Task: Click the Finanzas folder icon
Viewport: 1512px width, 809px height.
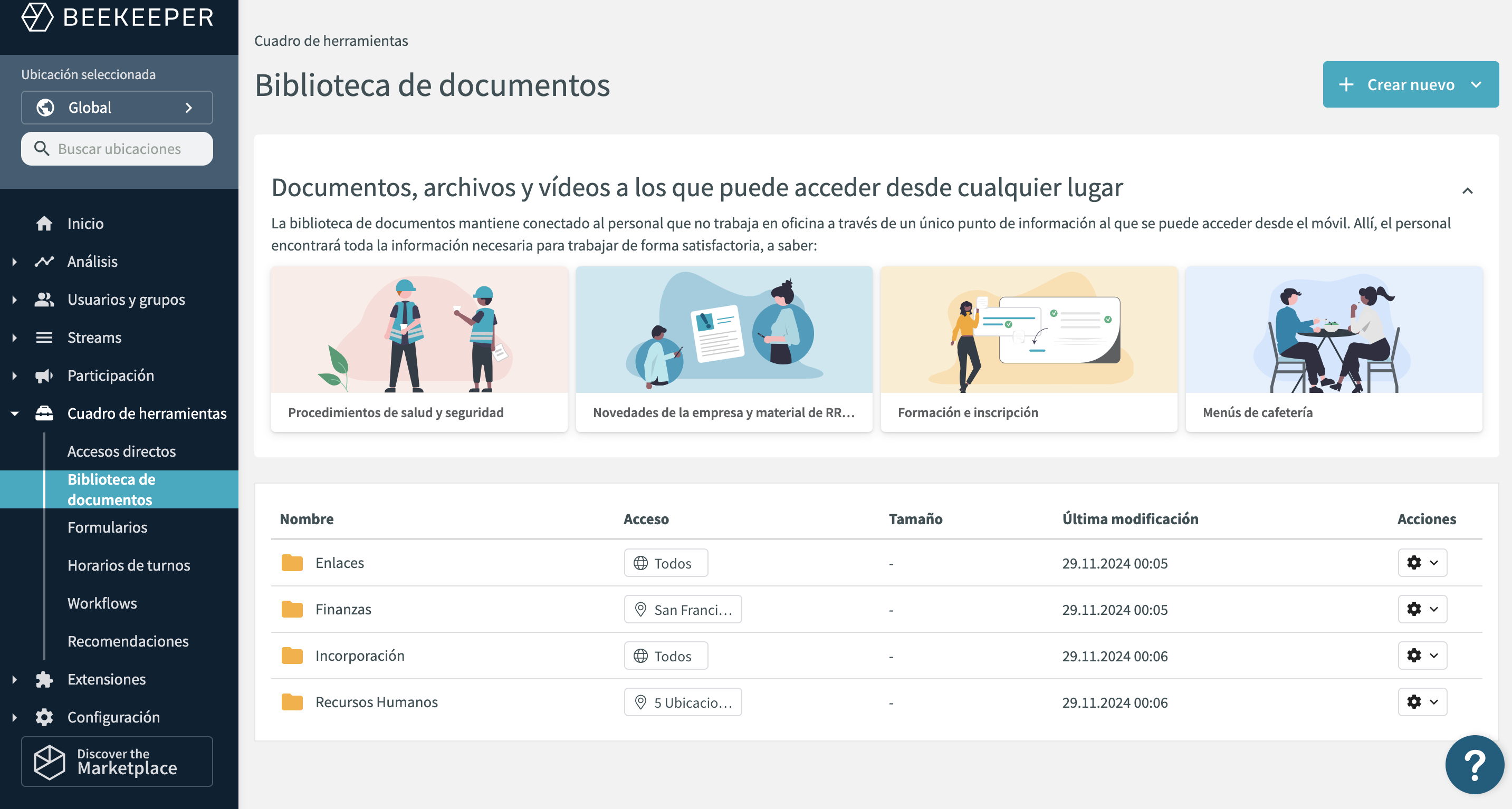Action: 292,610
